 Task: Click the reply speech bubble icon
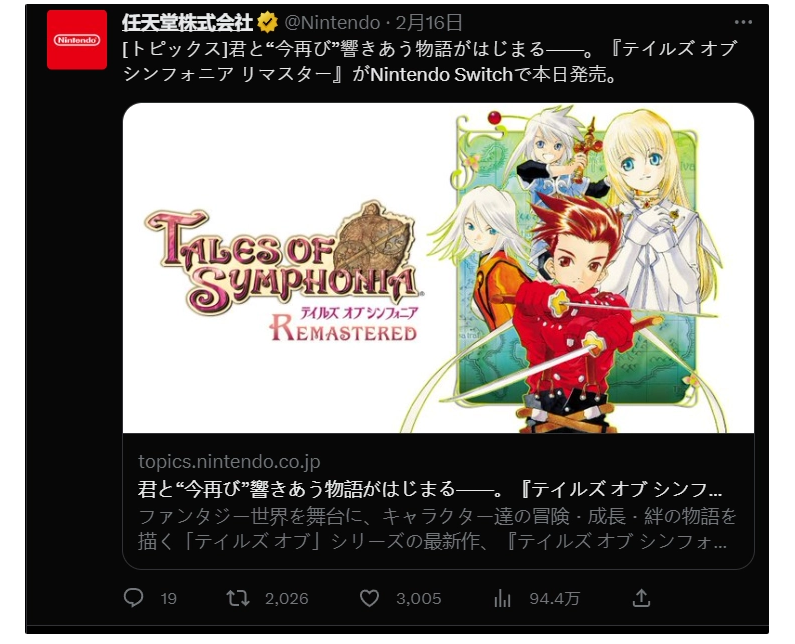click(133, 598)
